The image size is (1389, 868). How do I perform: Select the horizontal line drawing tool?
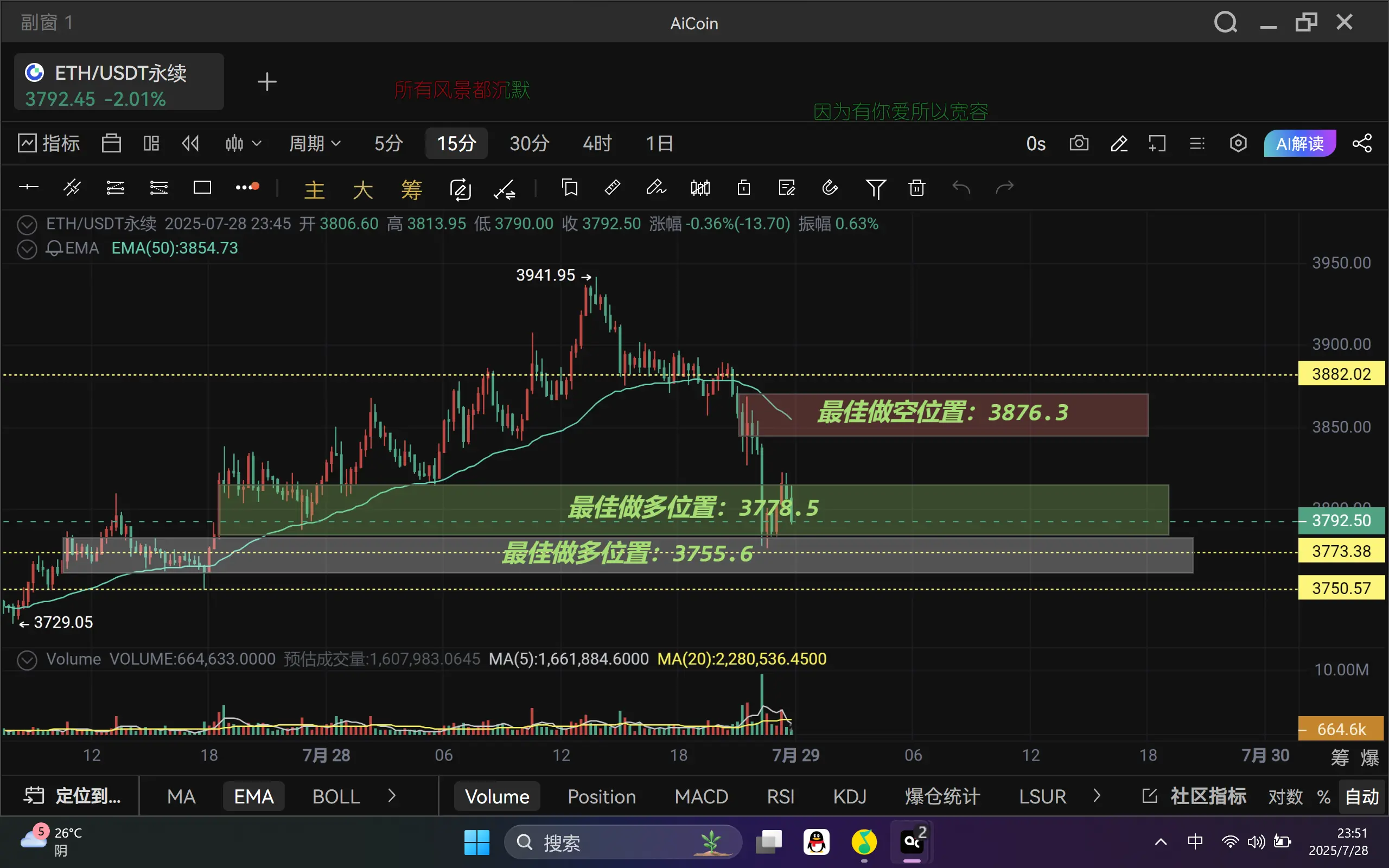point(28,187)
